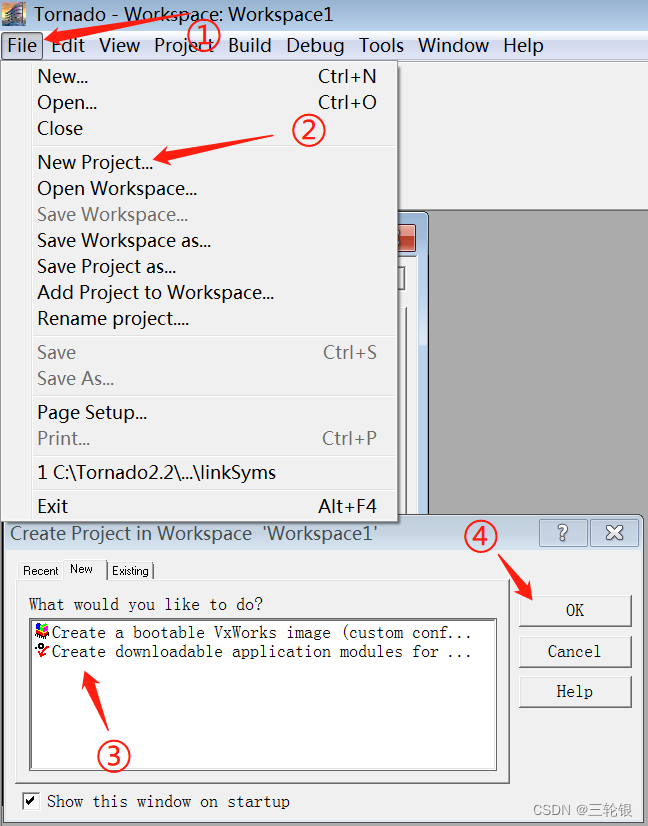Select Open Workspace... menu entry
This screenshot has height=826, width=648.
coord(214,189)
